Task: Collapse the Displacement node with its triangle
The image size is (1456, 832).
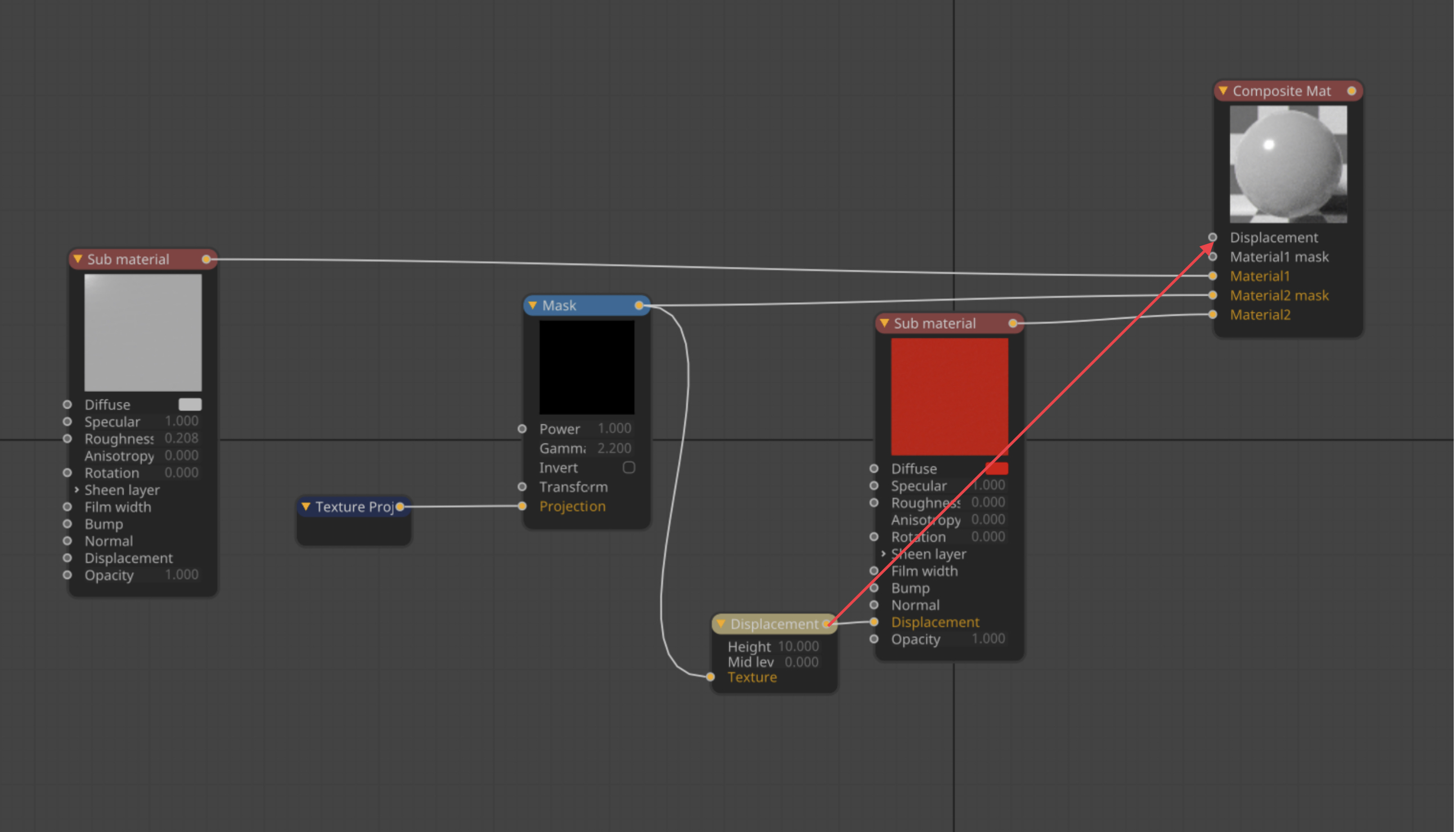Action: click(721, 624)
